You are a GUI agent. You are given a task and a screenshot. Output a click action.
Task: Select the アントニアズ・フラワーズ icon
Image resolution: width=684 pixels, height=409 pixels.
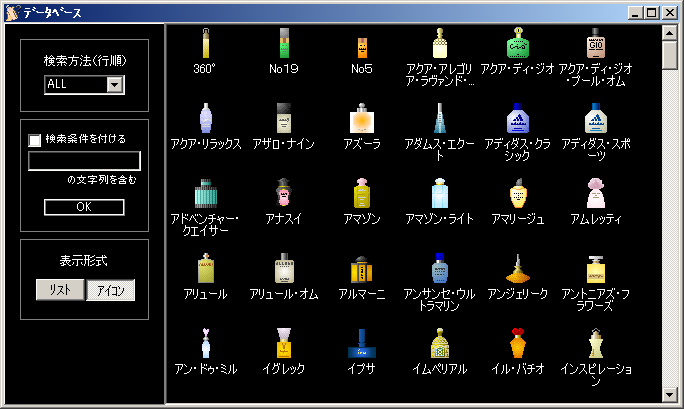coord(595,269)
